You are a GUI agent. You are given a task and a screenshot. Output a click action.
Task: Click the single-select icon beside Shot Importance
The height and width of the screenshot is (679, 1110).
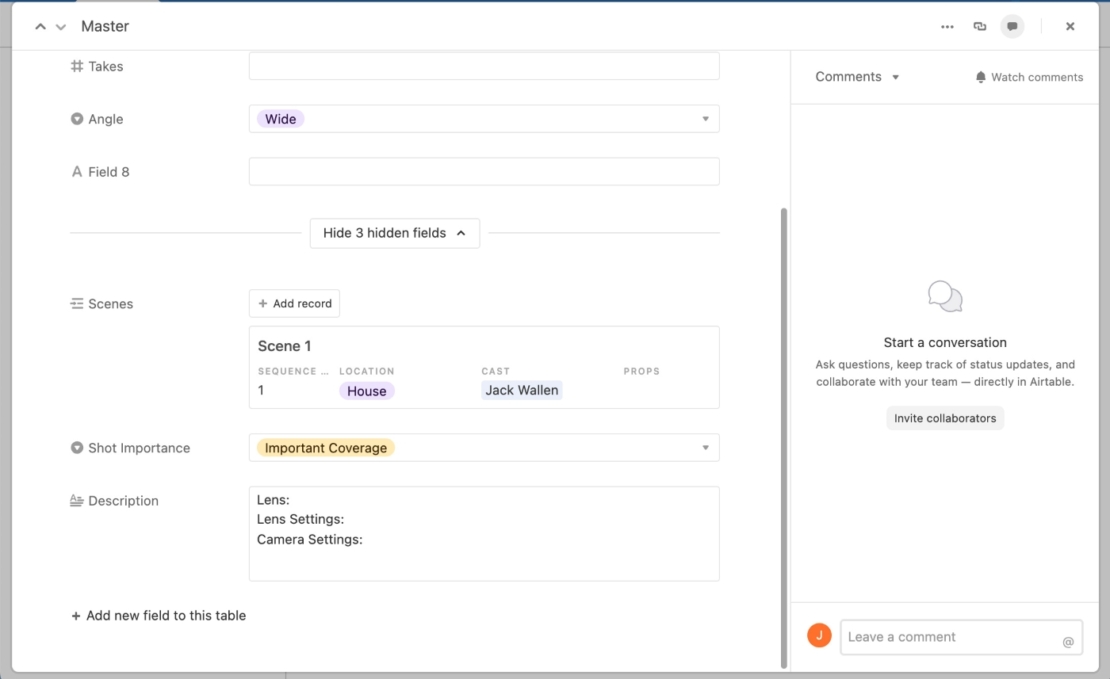point(78,447)
